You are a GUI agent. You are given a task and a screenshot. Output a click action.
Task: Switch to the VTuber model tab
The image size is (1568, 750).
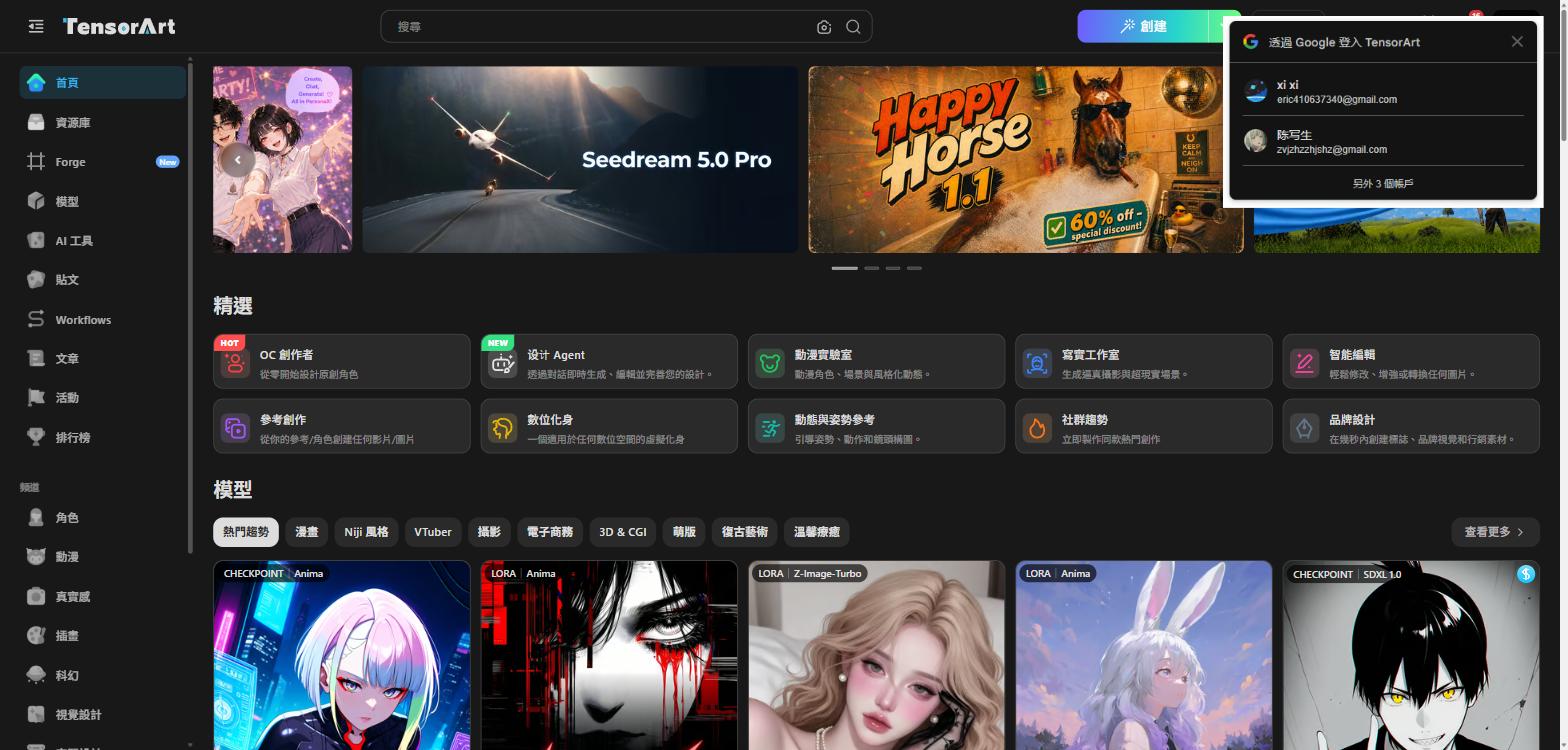coord(433,532)
